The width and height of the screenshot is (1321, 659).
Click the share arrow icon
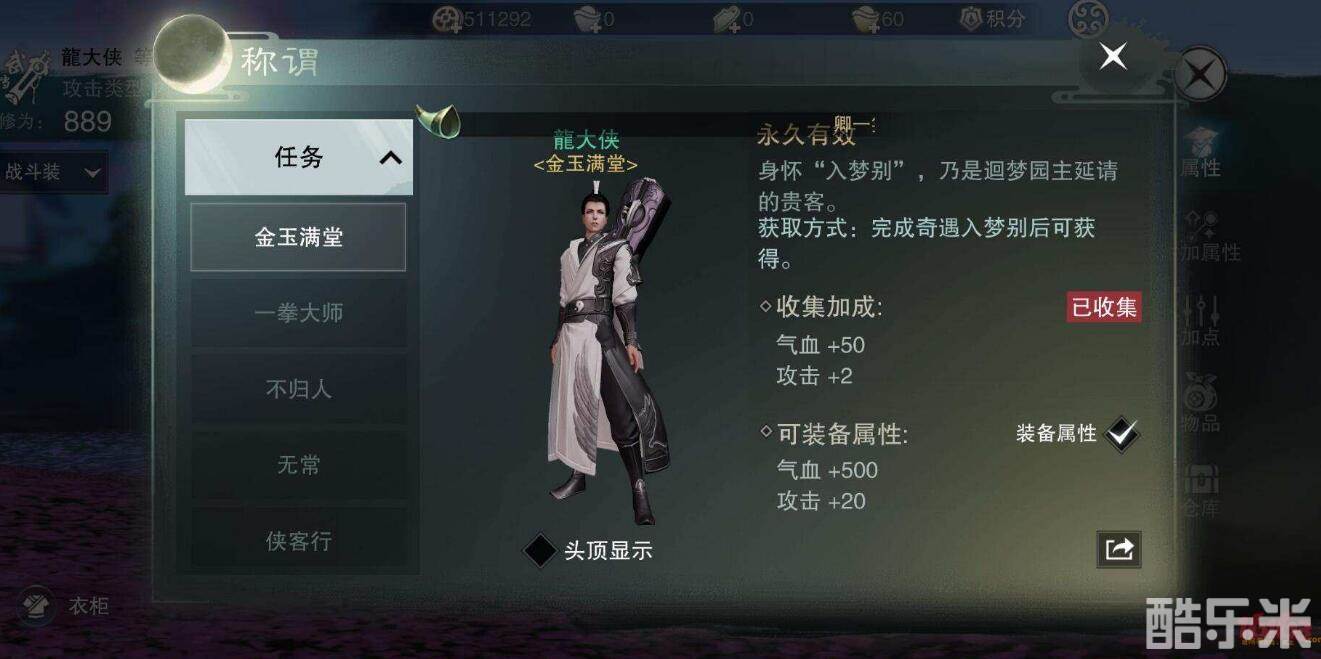pyautogui.click(x=1119, y=549)
